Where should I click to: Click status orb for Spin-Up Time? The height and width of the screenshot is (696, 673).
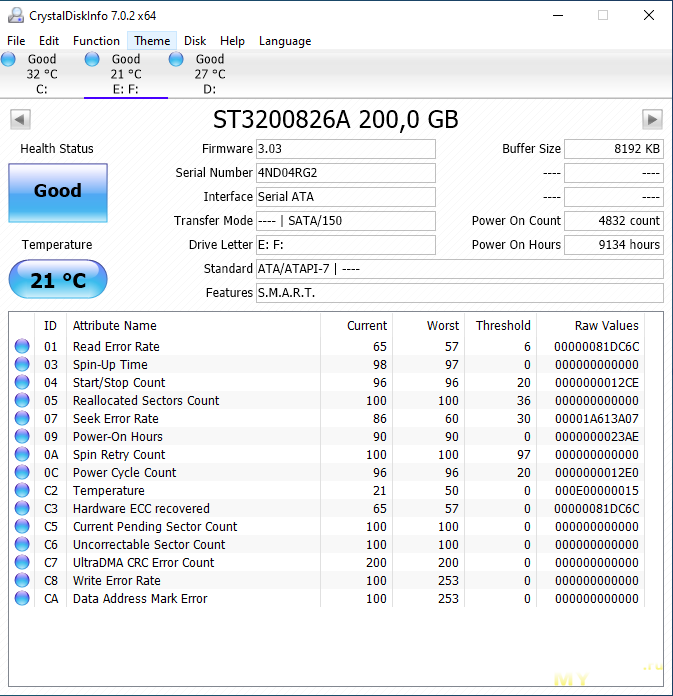point(22,364)
